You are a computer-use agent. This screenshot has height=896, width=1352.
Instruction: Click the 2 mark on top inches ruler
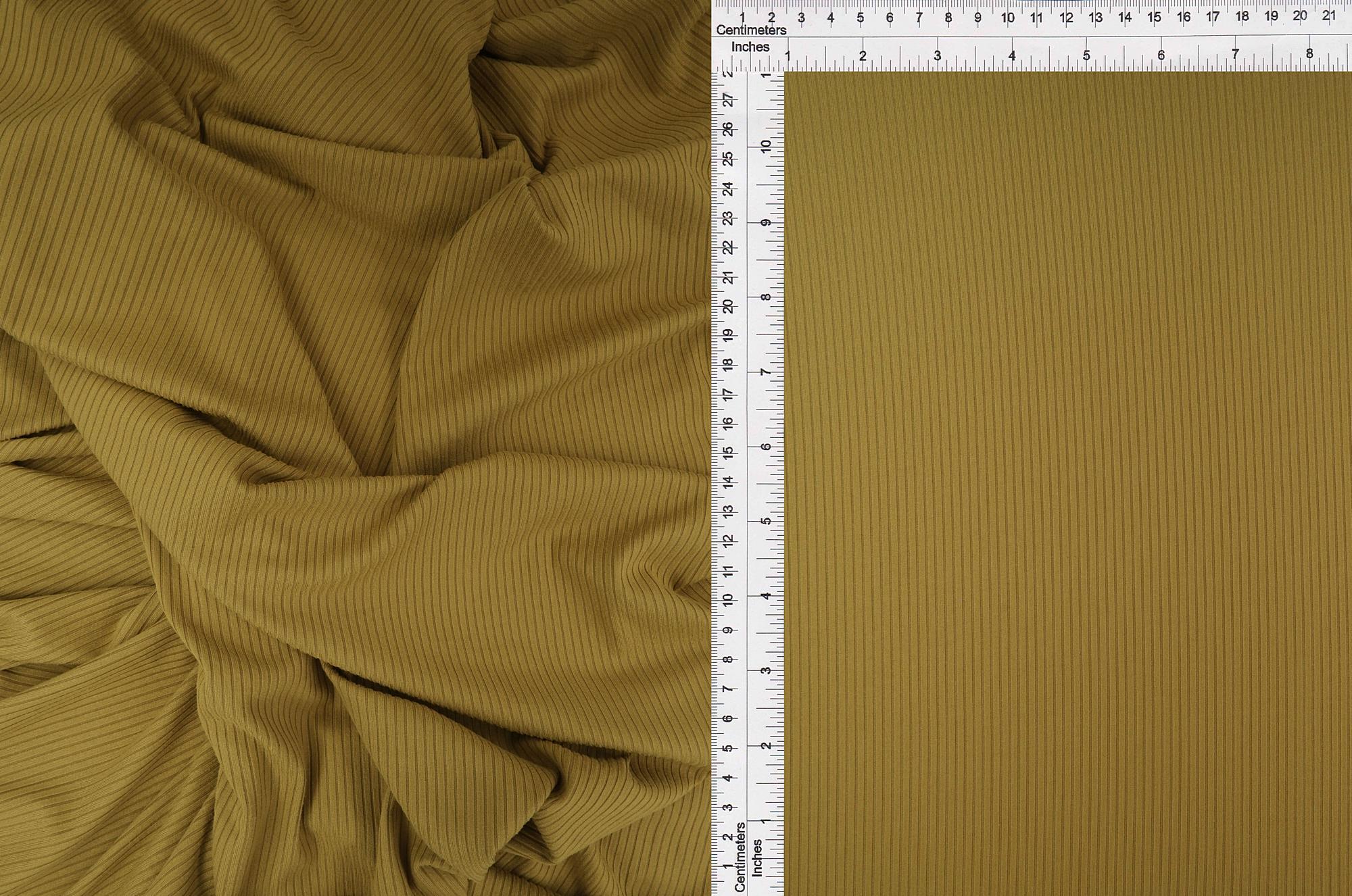tap(863, 57)
